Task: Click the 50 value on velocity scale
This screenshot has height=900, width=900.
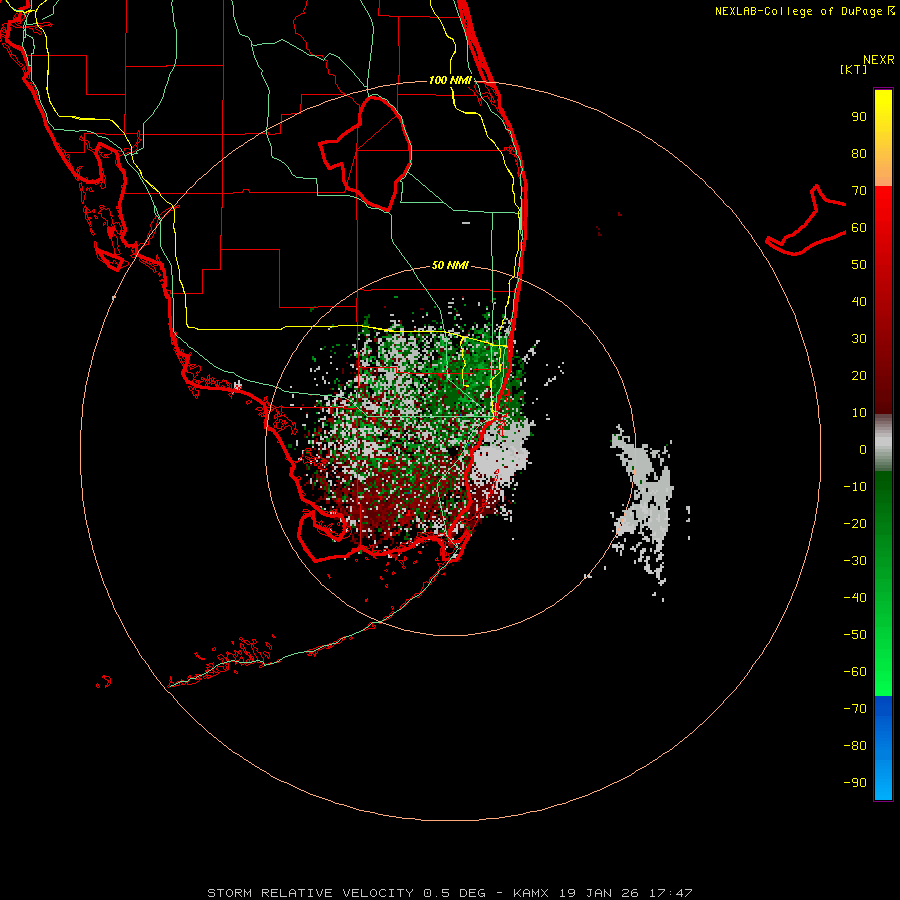Action: click(859, 265)
